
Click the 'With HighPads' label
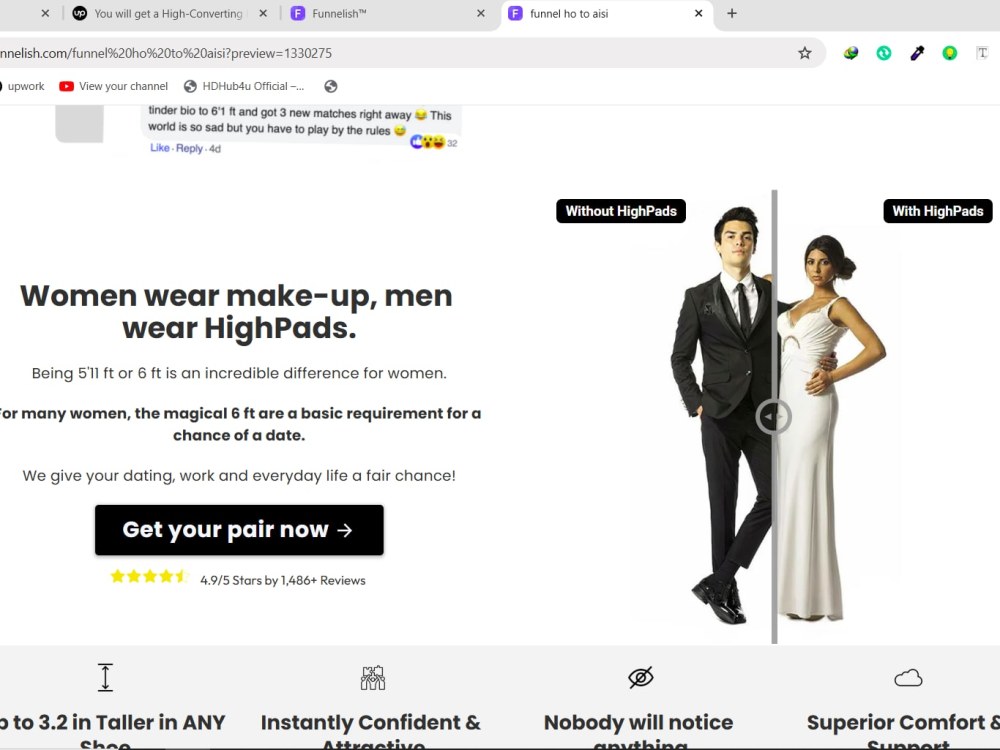938,211
